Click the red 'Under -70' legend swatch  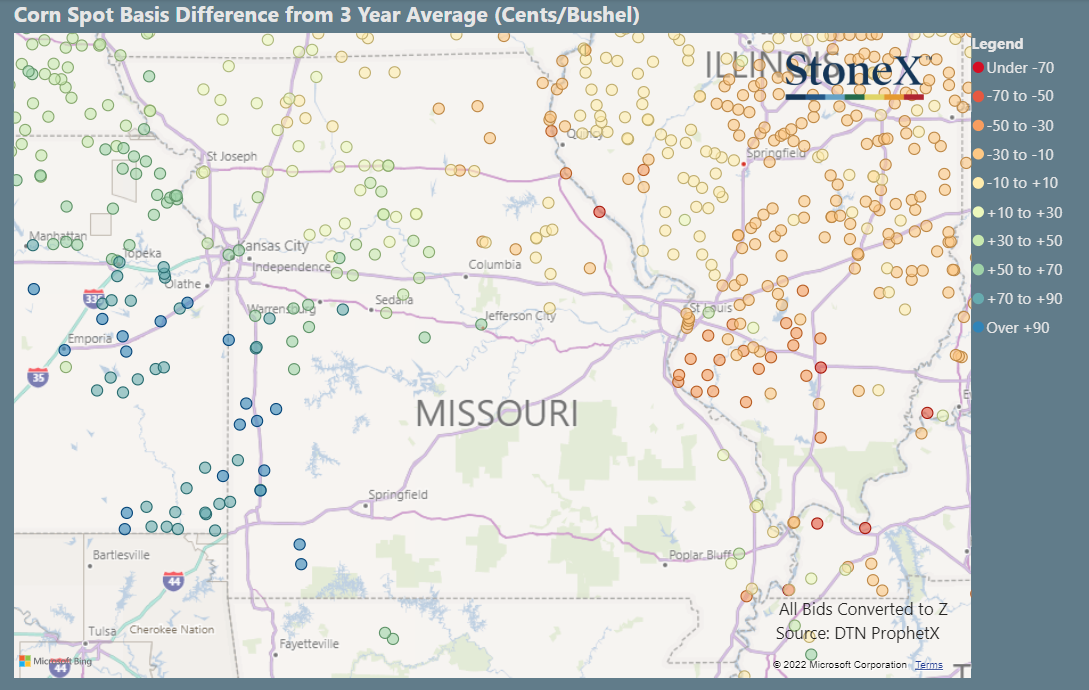(x=979, y=67)
